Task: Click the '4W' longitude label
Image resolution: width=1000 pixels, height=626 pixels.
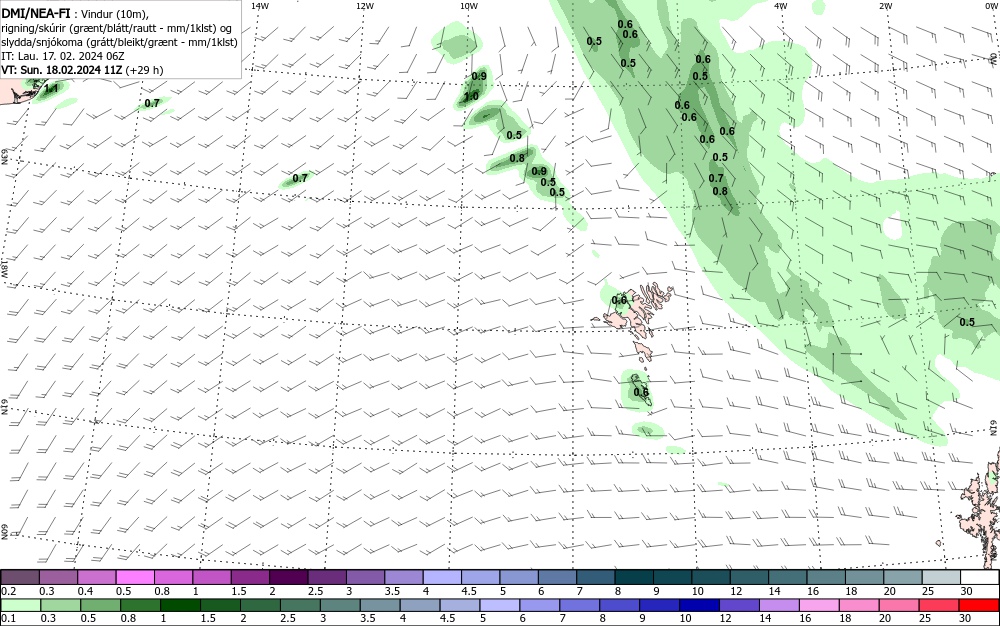Action: 781,6
